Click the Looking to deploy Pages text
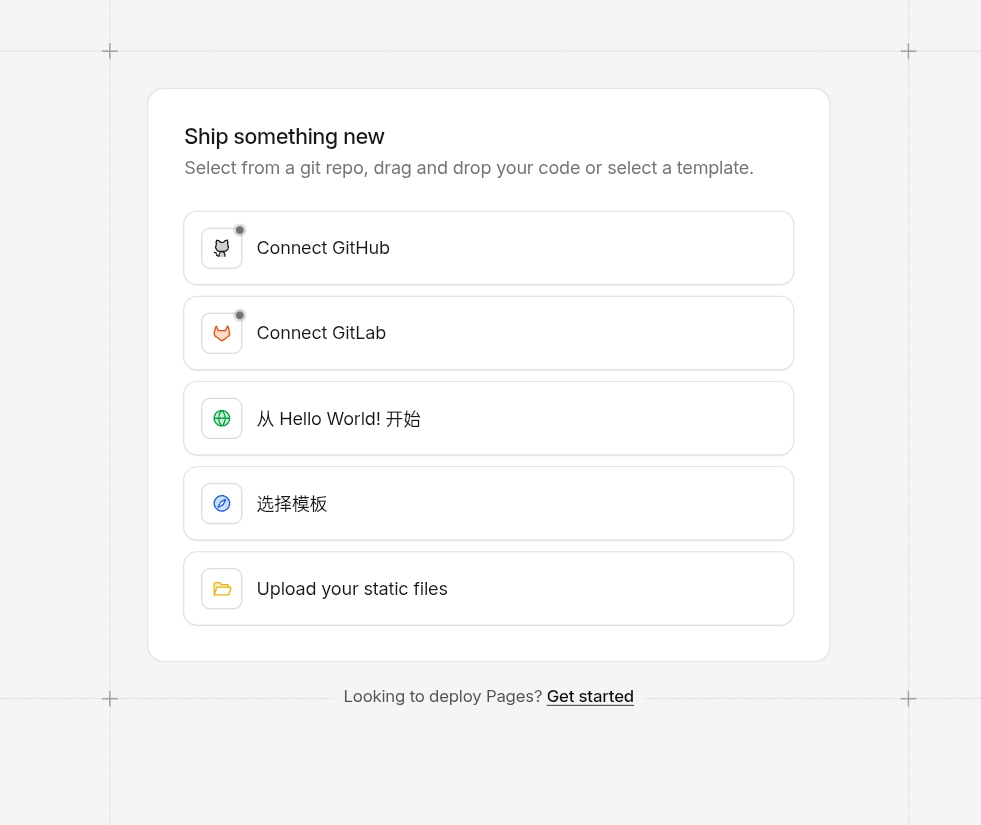The image size is (981, 825). click(442, 696)
